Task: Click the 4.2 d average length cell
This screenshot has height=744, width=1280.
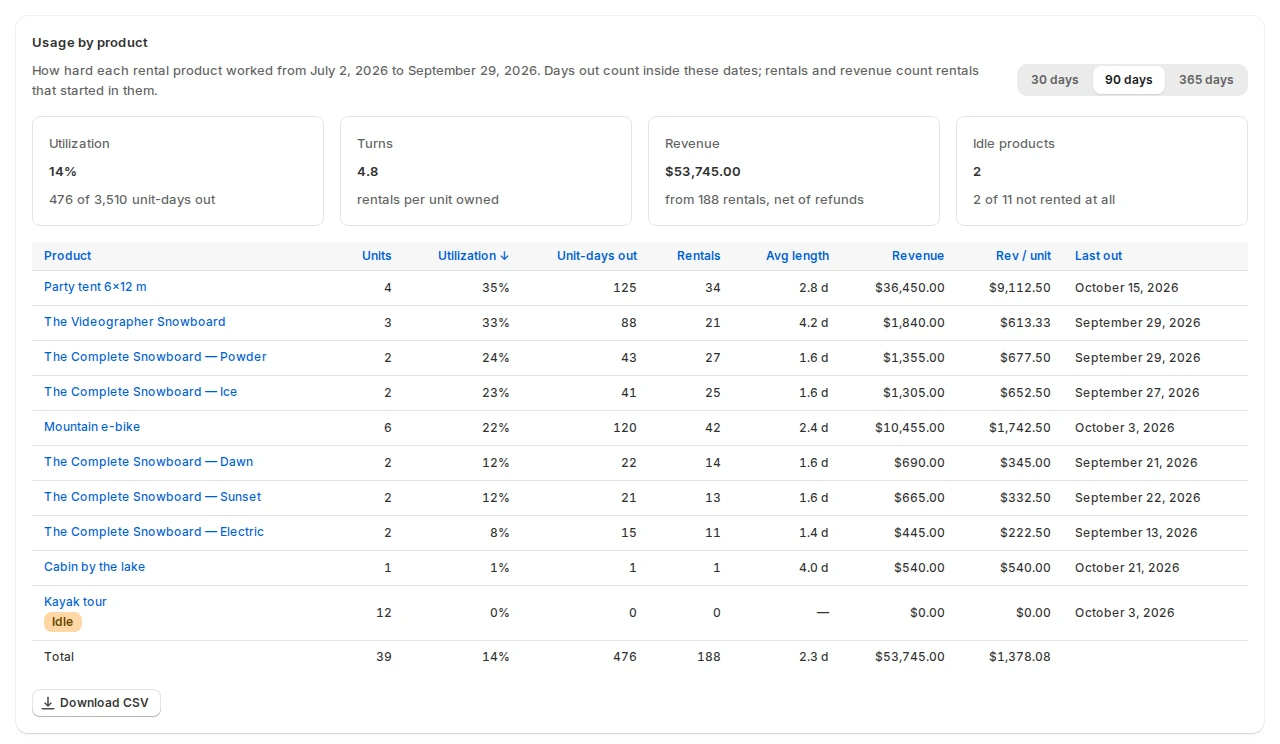Action: 814,323
